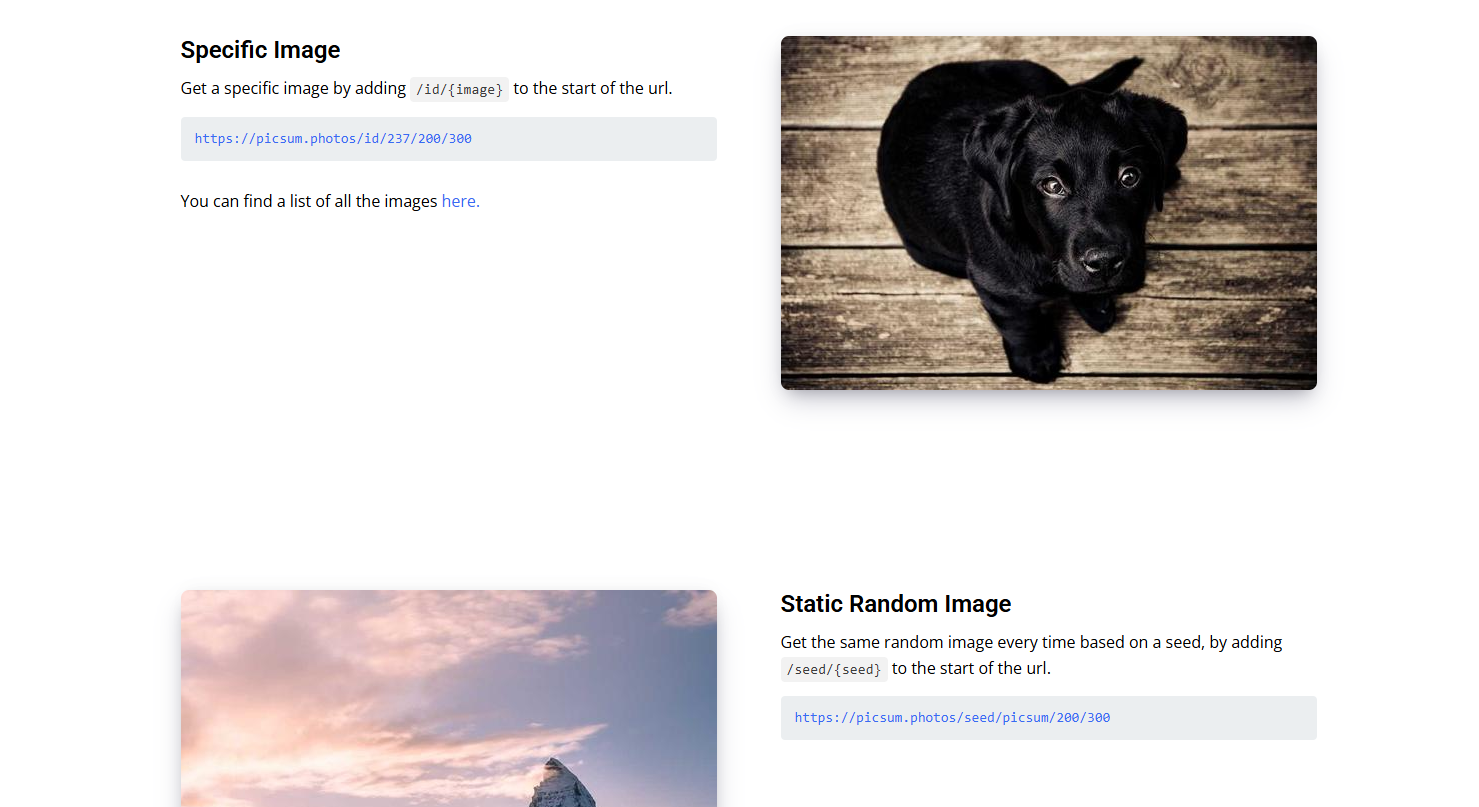Select the black puppy image
Image resolution: width=1479 pixels, height=807 pixels.
[1048, 213]
